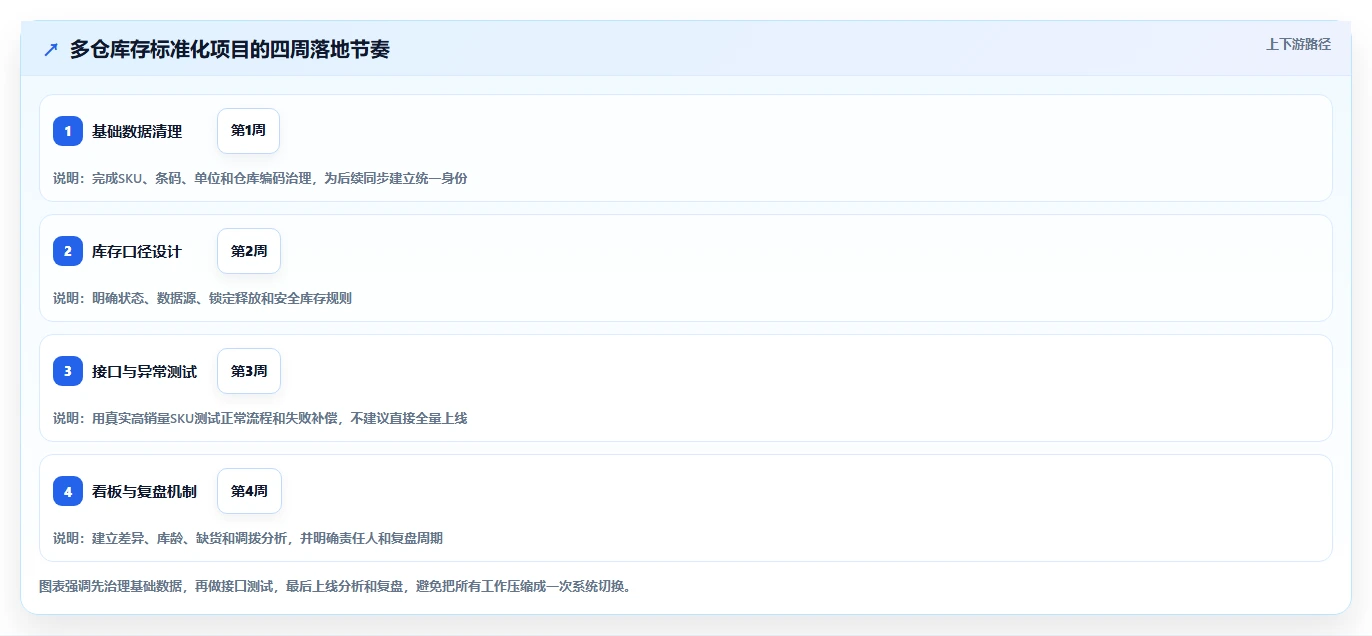Screen dimensions: 1372x636
Task: Click the 库存口径设计 step heading
Action: pyautogui.click(x=137, y=251)
